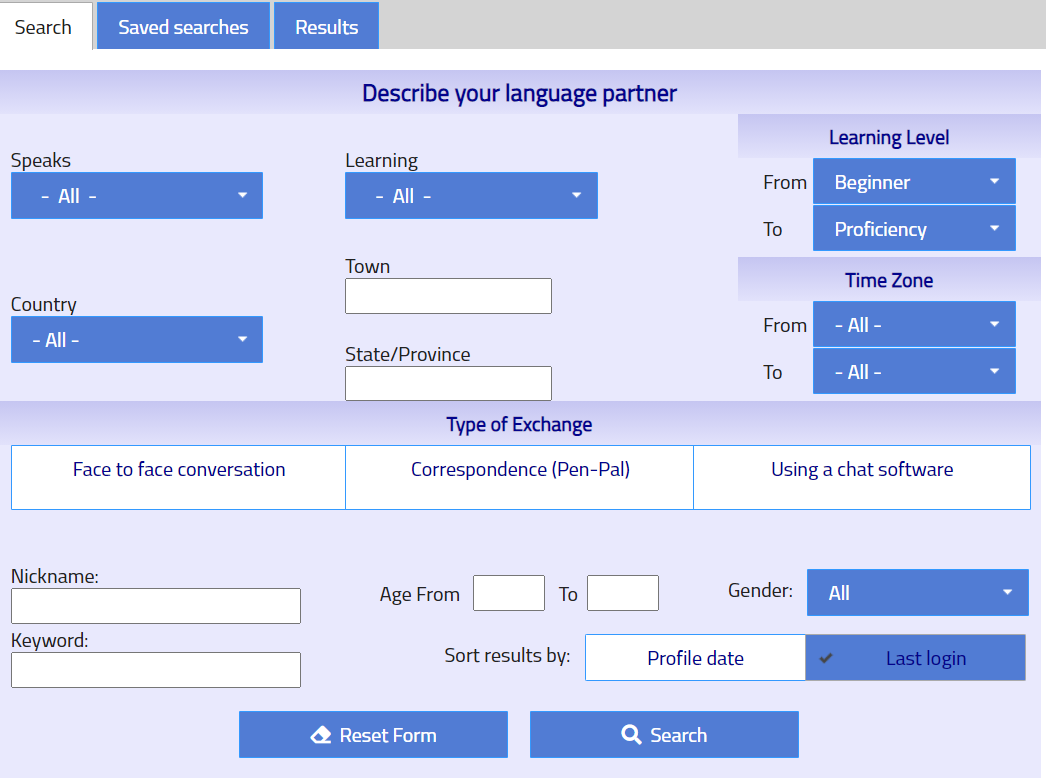Click the eraser icon on Reset Form button
The width and height of the screenshot is (1046, 780).
point(321,733)
